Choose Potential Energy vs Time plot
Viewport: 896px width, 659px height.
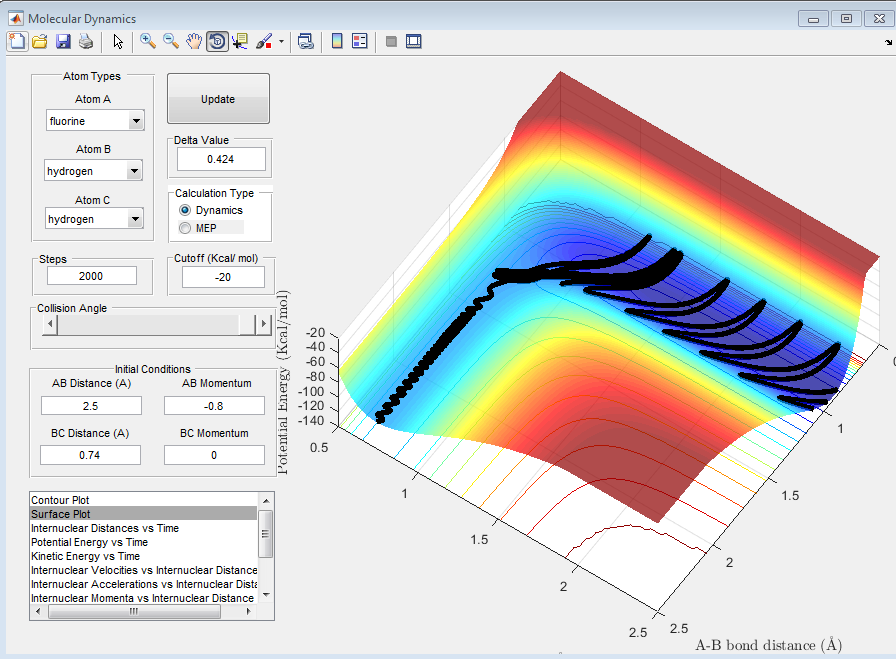pyautogui.click(x=89, y=542)
